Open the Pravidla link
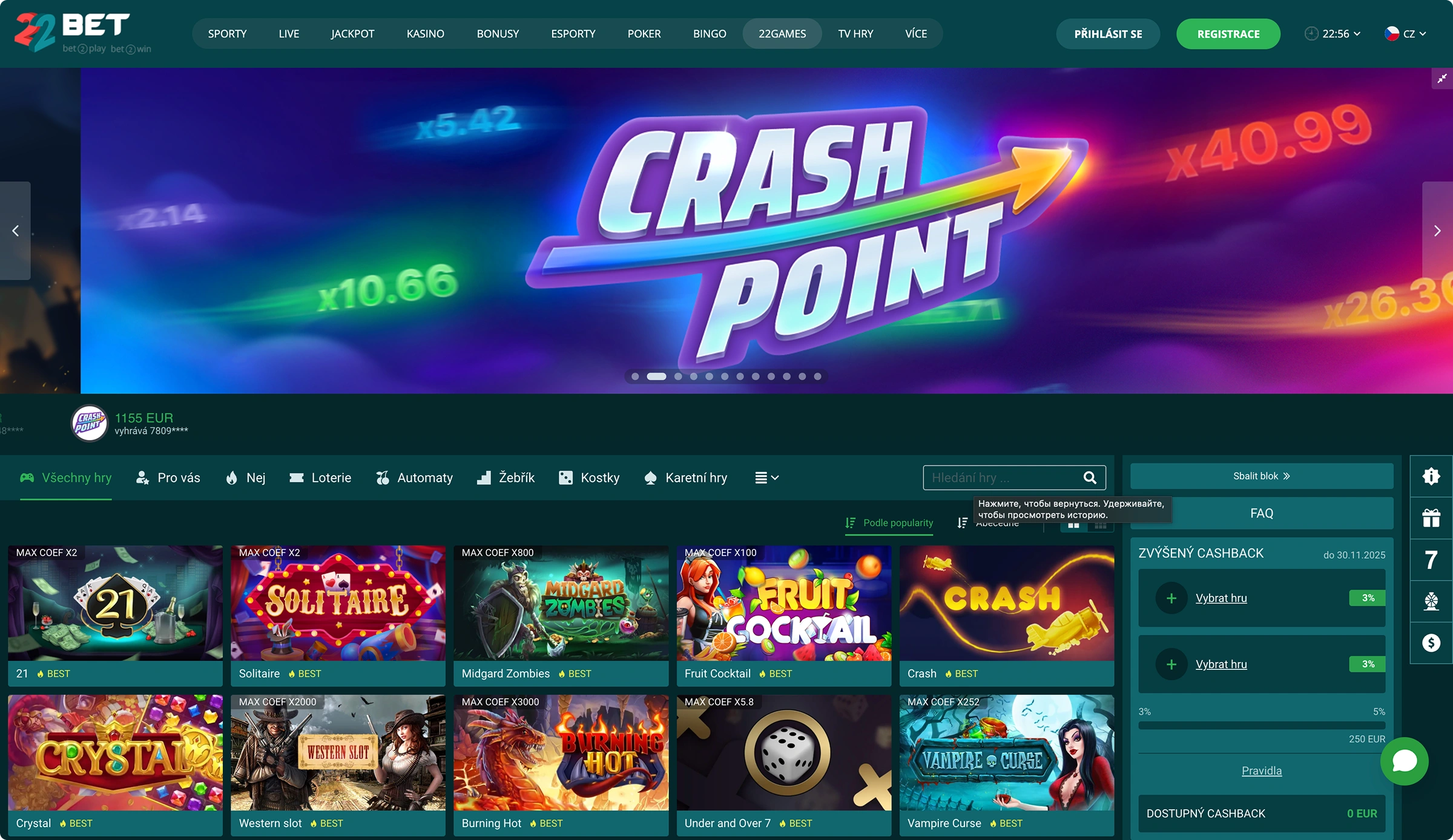The image size is (1453, 840). pyautogui.click(x=1262, y=770)
